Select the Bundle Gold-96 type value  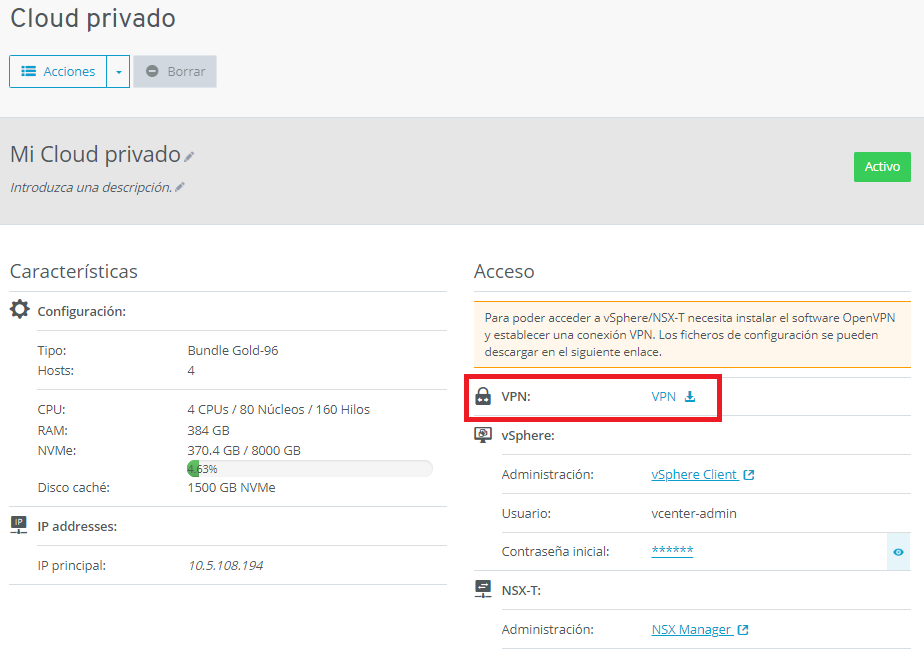click(x=233, y=351)
